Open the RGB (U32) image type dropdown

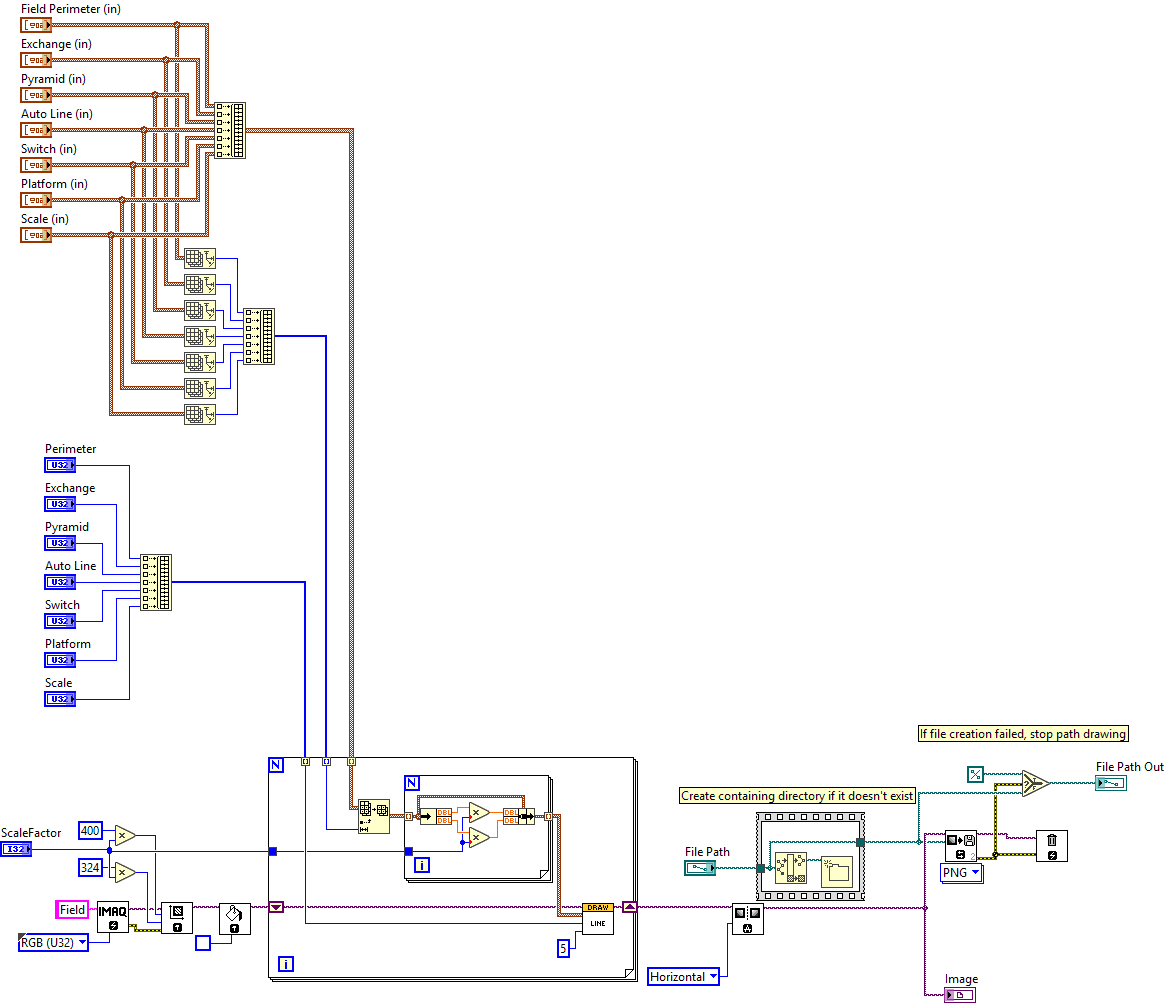tap(53, 942)
